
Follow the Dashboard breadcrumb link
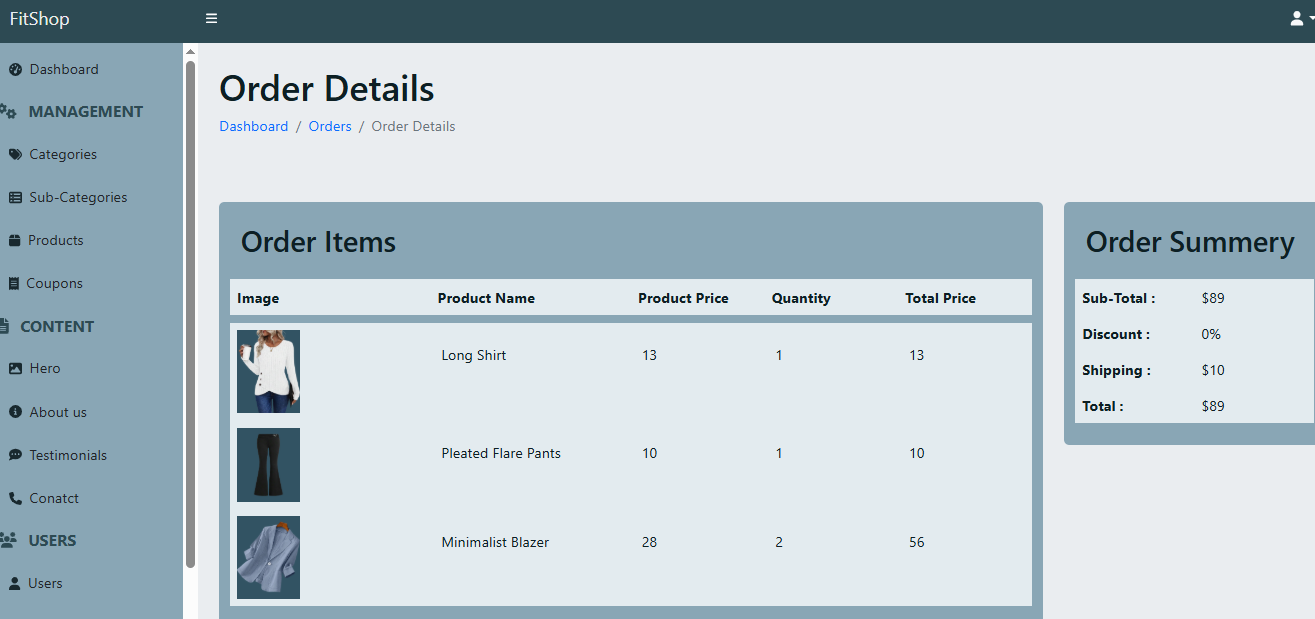pos(253,127)
